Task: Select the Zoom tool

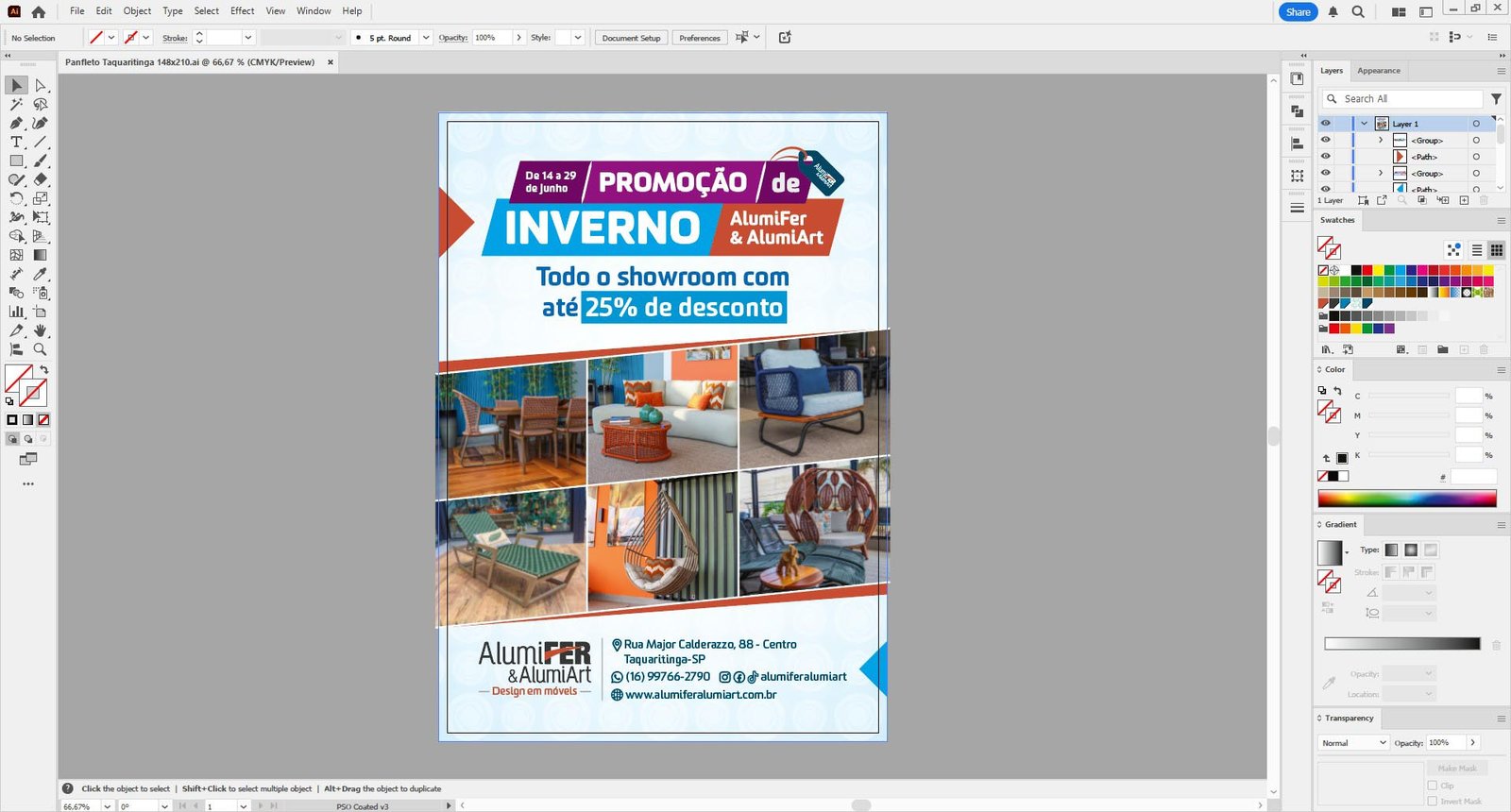Action: pyautogui.click(x=40, y=349)
